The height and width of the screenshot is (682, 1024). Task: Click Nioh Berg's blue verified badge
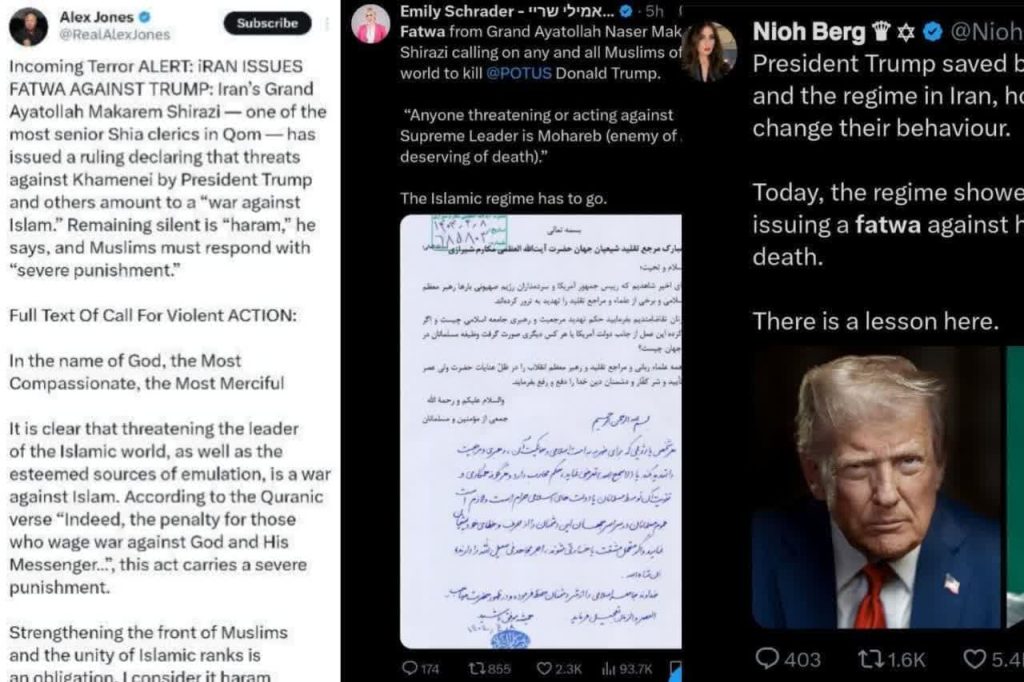point(933,31)
